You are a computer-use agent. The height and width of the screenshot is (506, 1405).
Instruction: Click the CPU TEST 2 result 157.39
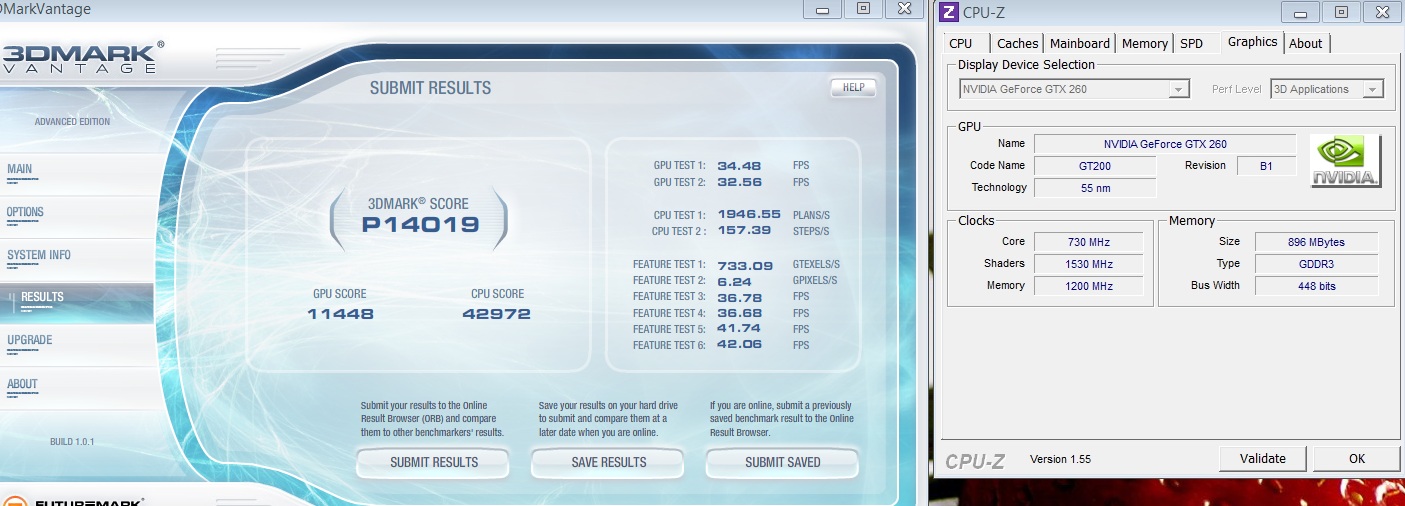pos(745,230)
